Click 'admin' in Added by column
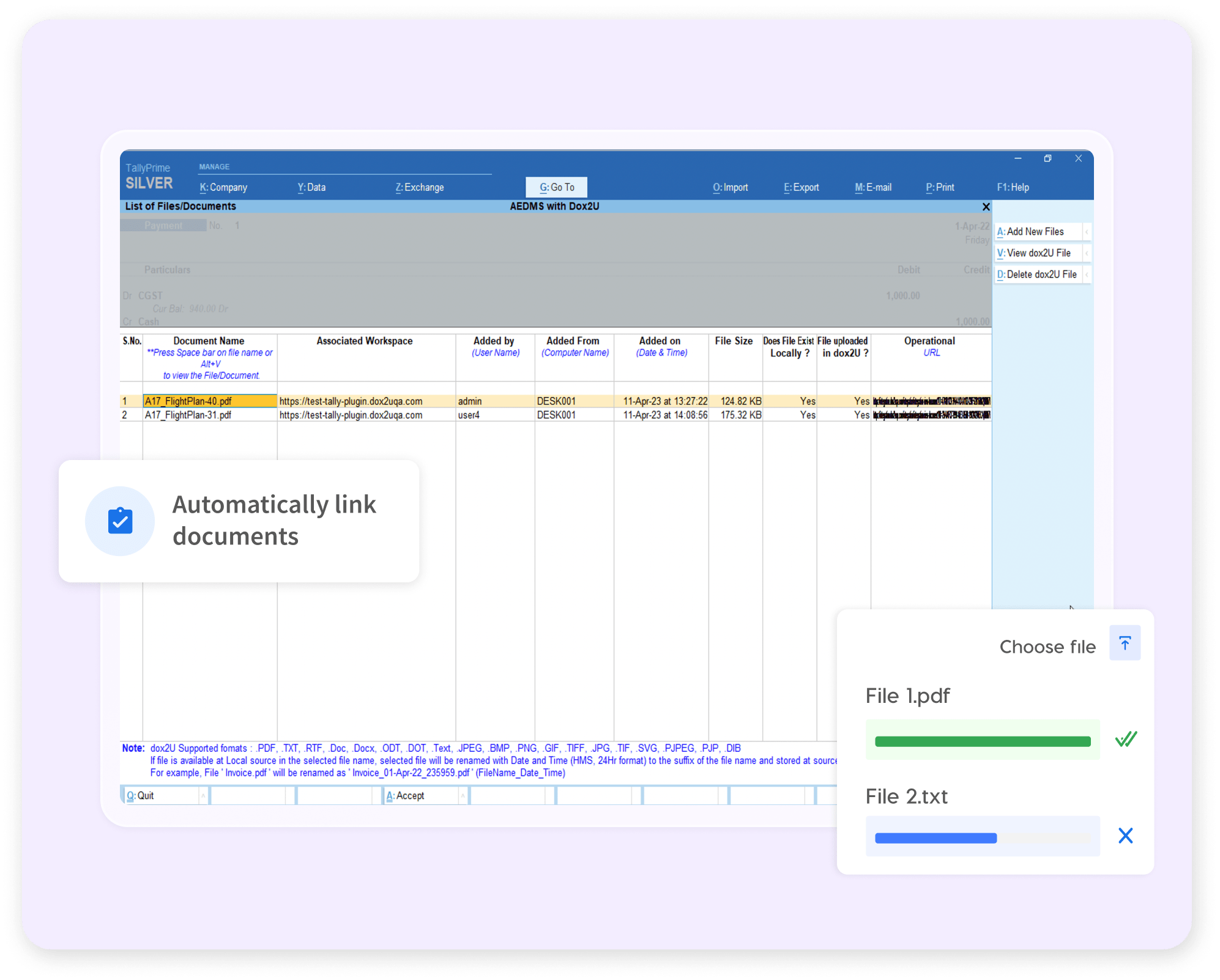The width and height of the screenshot is (1220, 980). tap(470, 401)
